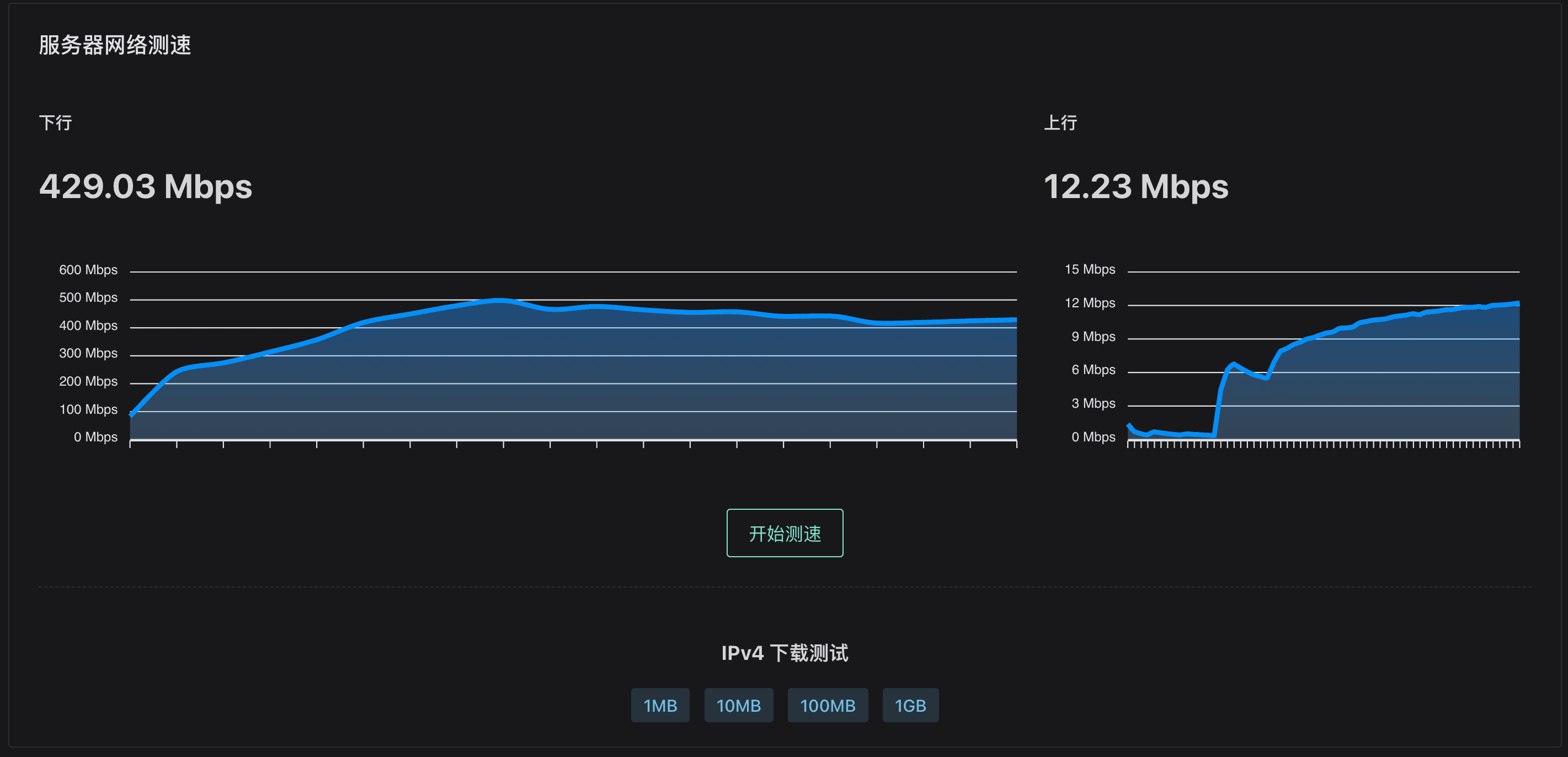Click the end point of upload curve
Screen dimensions: 1568x757
tap(1517, 303)
